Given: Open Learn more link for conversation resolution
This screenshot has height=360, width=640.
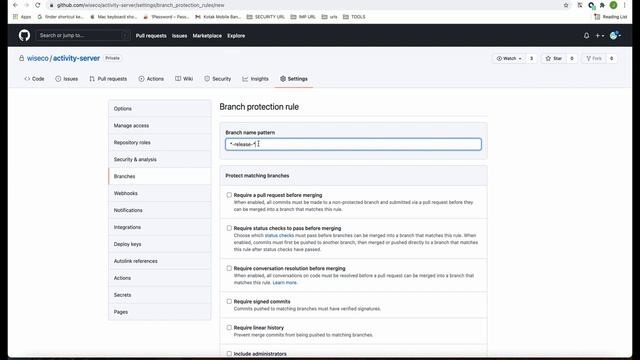Looking at the screenshot, I should tap(284, 282).
